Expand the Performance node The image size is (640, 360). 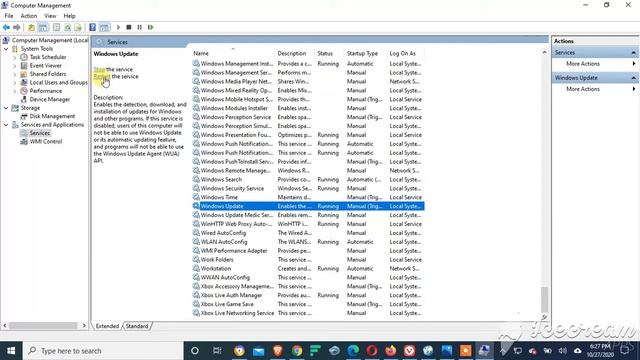[15, 91]
